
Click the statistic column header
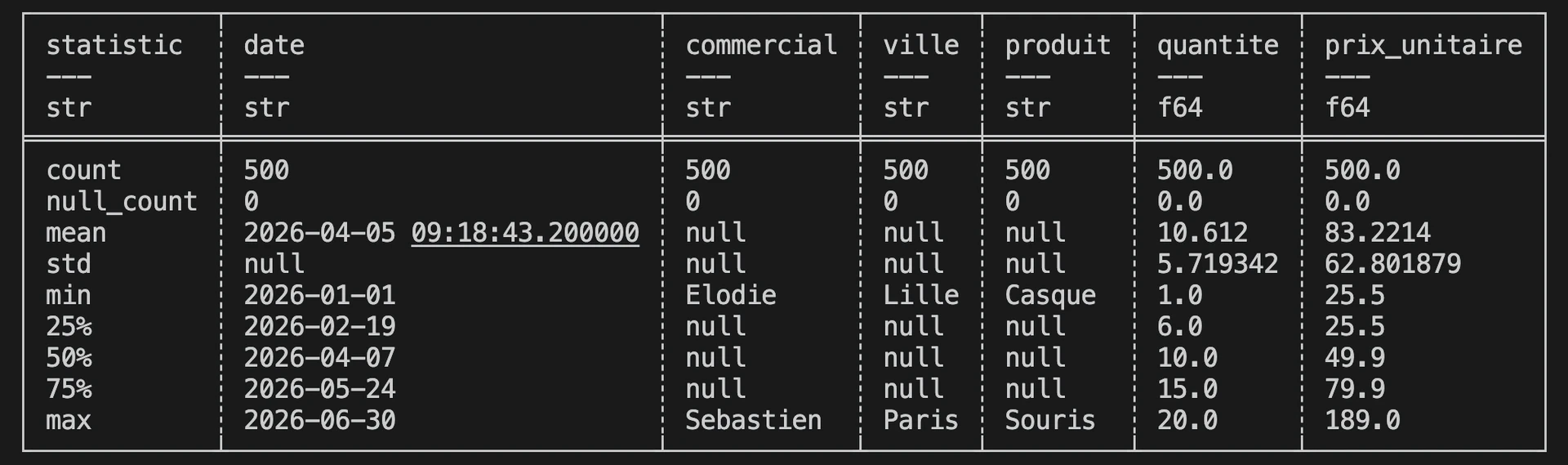[x=114, y=45]
